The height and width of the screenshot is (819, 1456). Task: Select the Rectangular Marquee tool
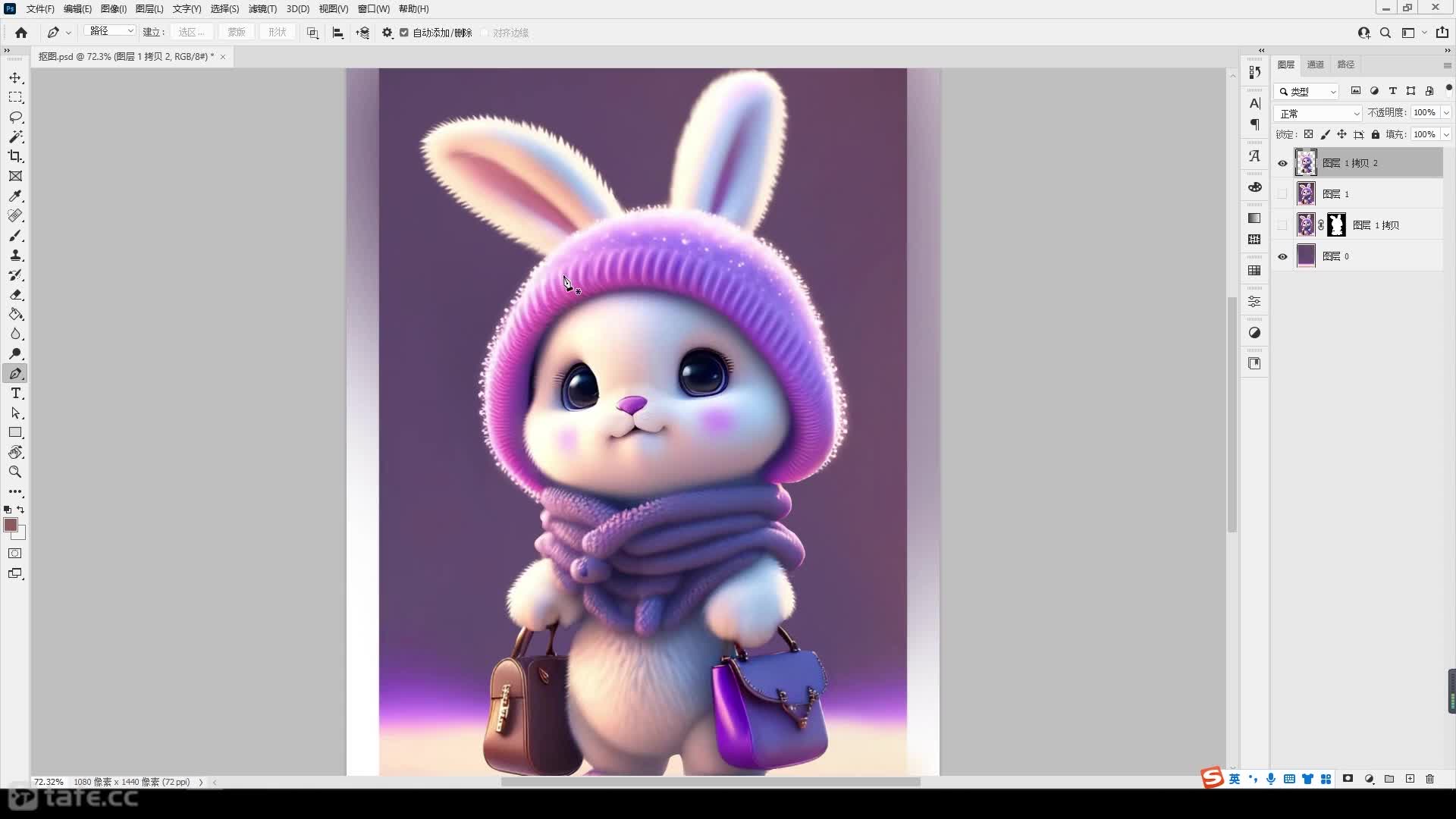coord(15,98)
